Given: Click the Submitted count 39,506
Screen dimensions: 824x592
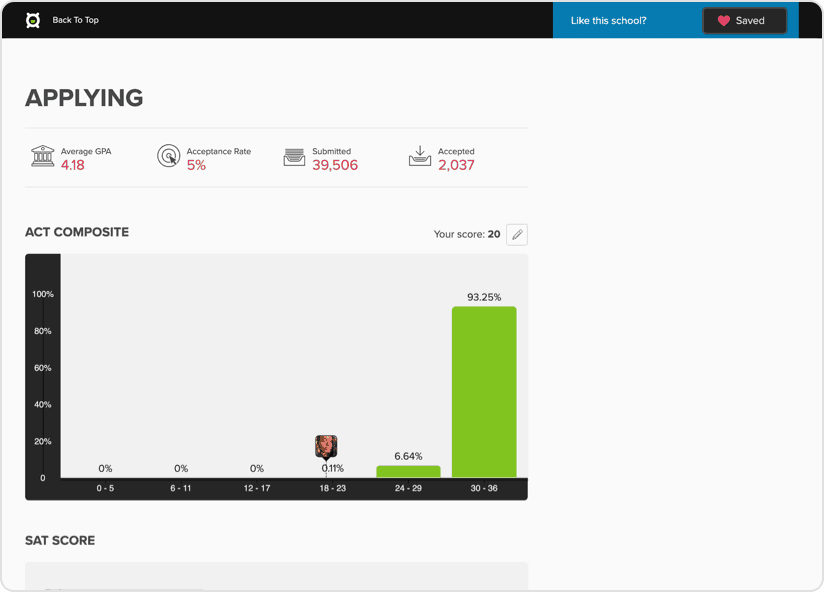Looking at the screenshot, I should 335,165.
